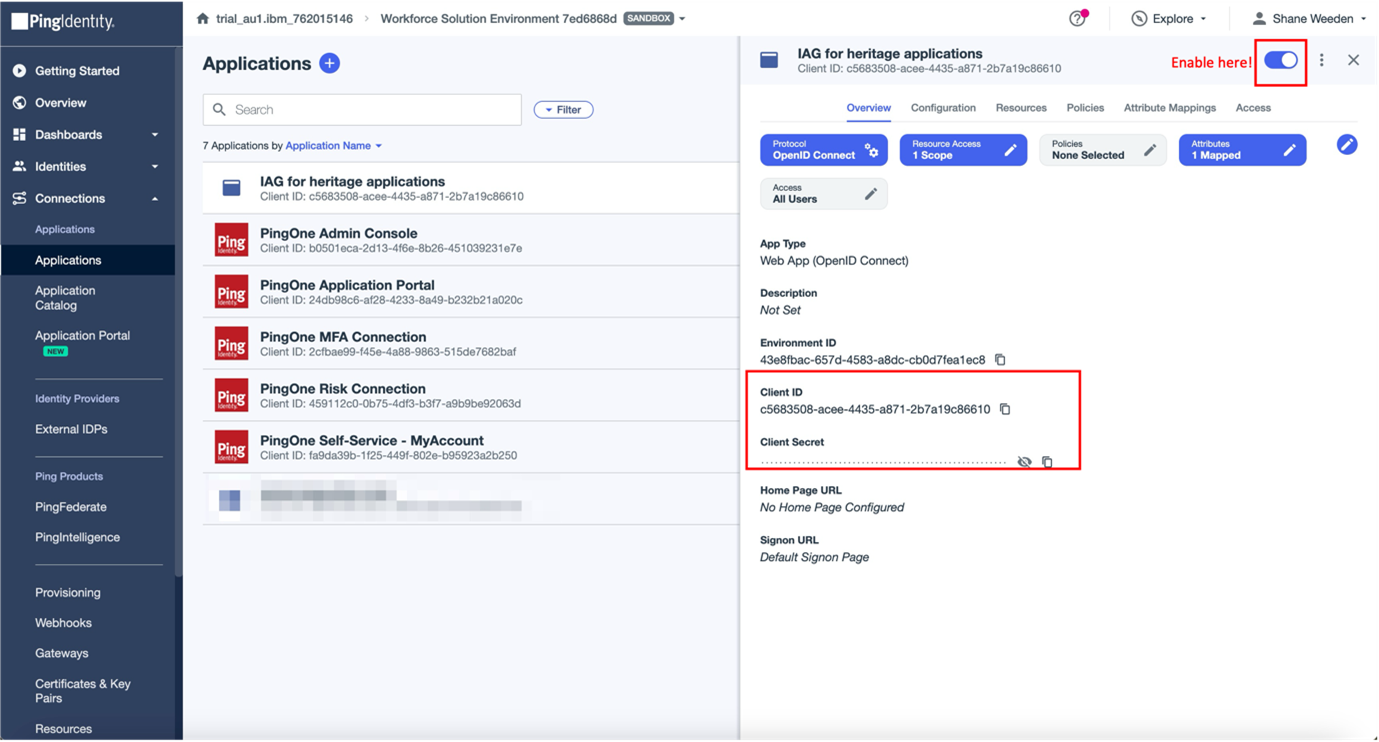The width and height of the screenshot is (1379, 742).
Task: Open Application Catalog in sidebar
Action: click(65, 298)
